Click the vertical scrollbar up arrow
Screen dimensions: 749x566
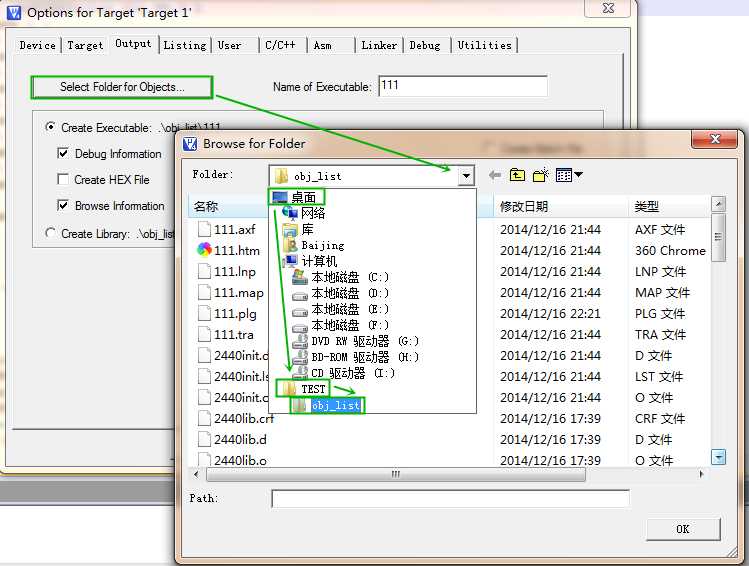(718, 204)
